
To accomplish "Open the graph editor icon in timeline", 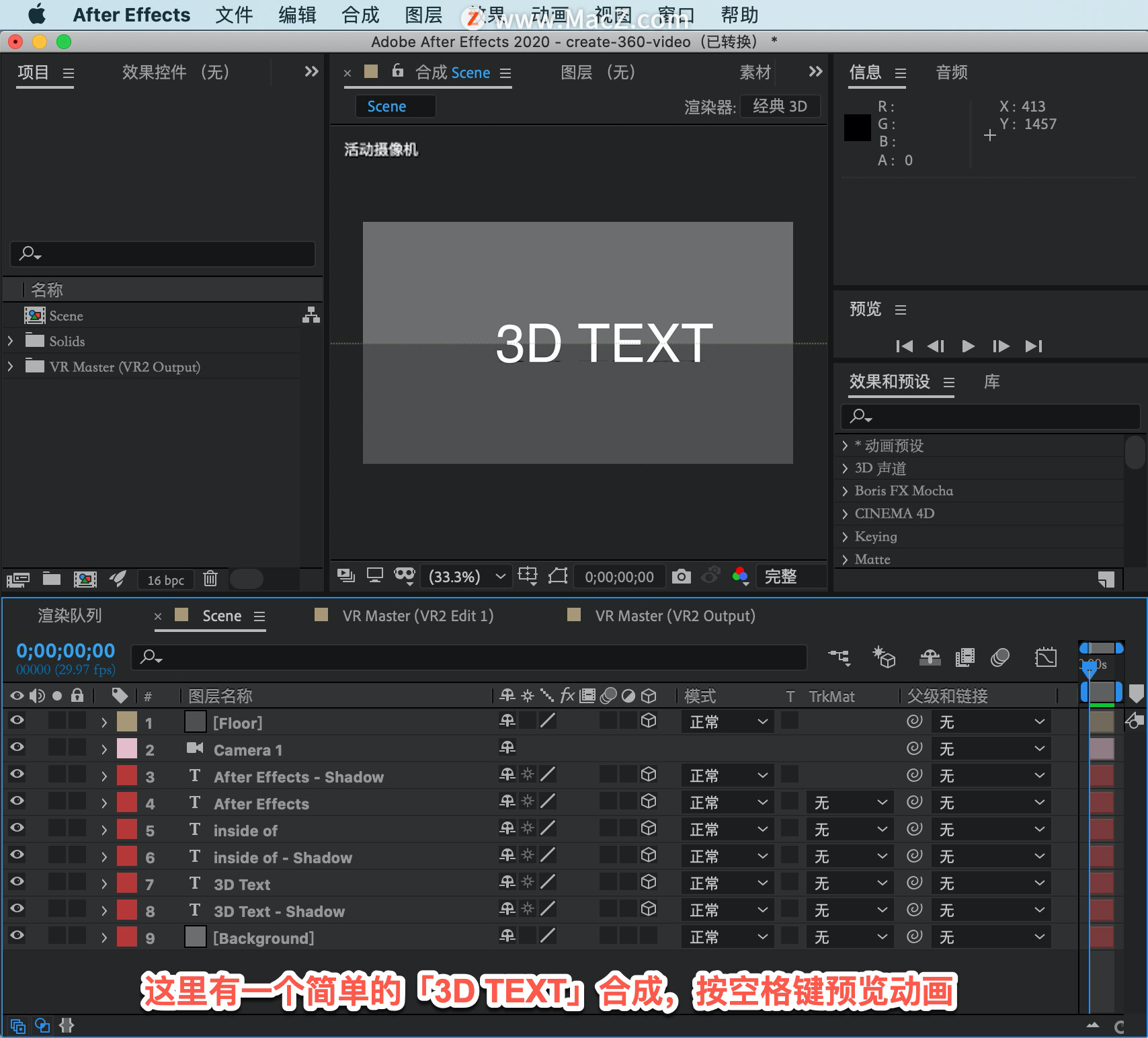I will 1046,657.
